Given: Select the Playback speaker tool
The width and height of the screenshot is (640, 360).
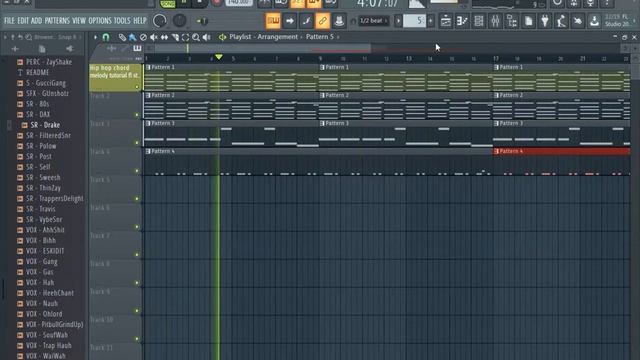Looking at the screenshot, I should coord(207,38).
